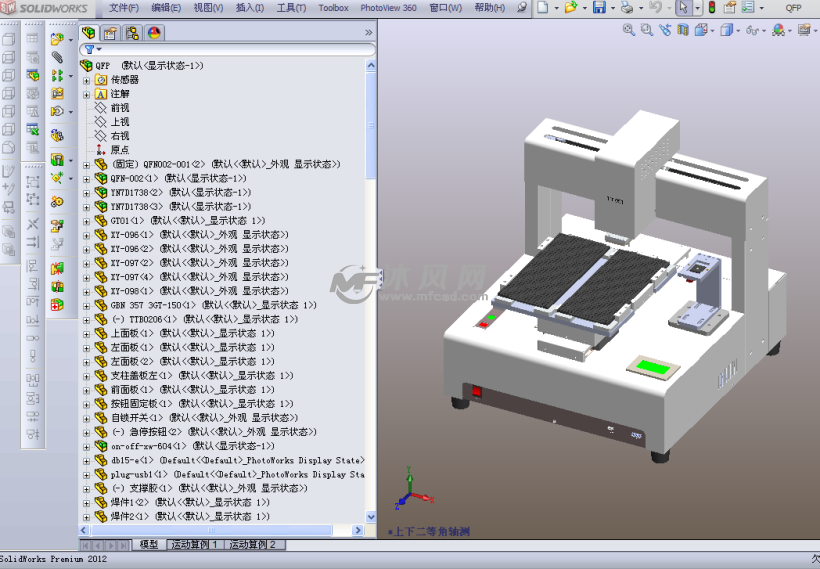Click the Edit Appearance sphere icon
The image size is (820, 569).
click(778, 30)
